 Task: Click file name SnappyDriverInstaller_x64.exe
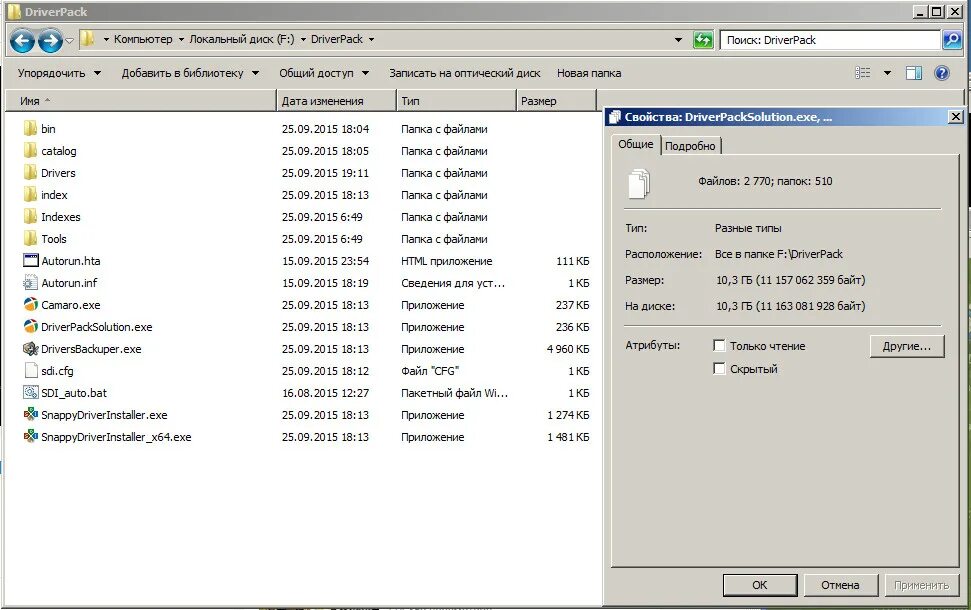(x=116, y=437)
